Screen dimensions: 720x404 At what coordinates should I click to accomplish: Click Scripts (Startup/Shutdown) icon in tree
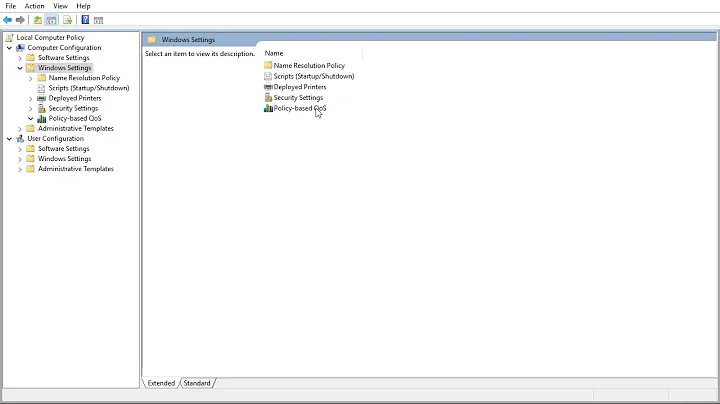(41, 88)
